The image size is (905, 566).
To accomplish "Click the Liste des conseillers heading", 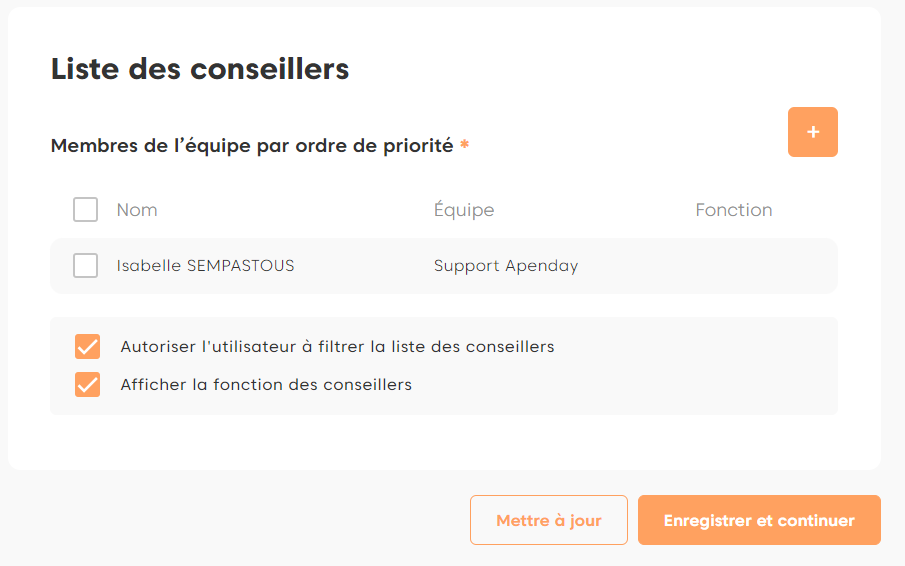I will coord(200,69).
